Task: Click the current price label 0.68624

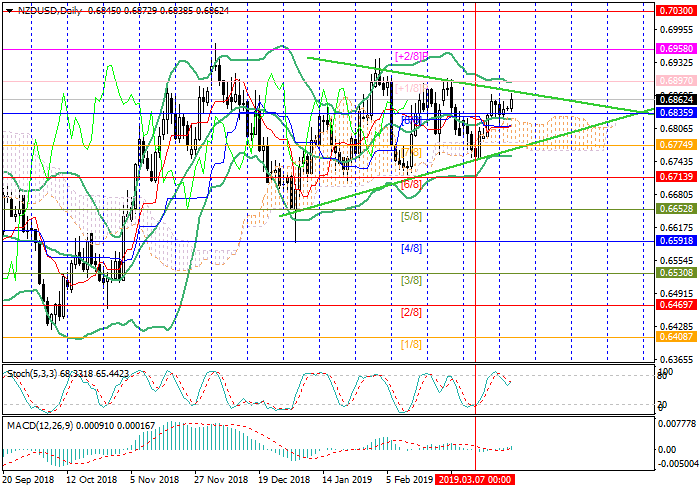Action: click(x=676, y=100)
